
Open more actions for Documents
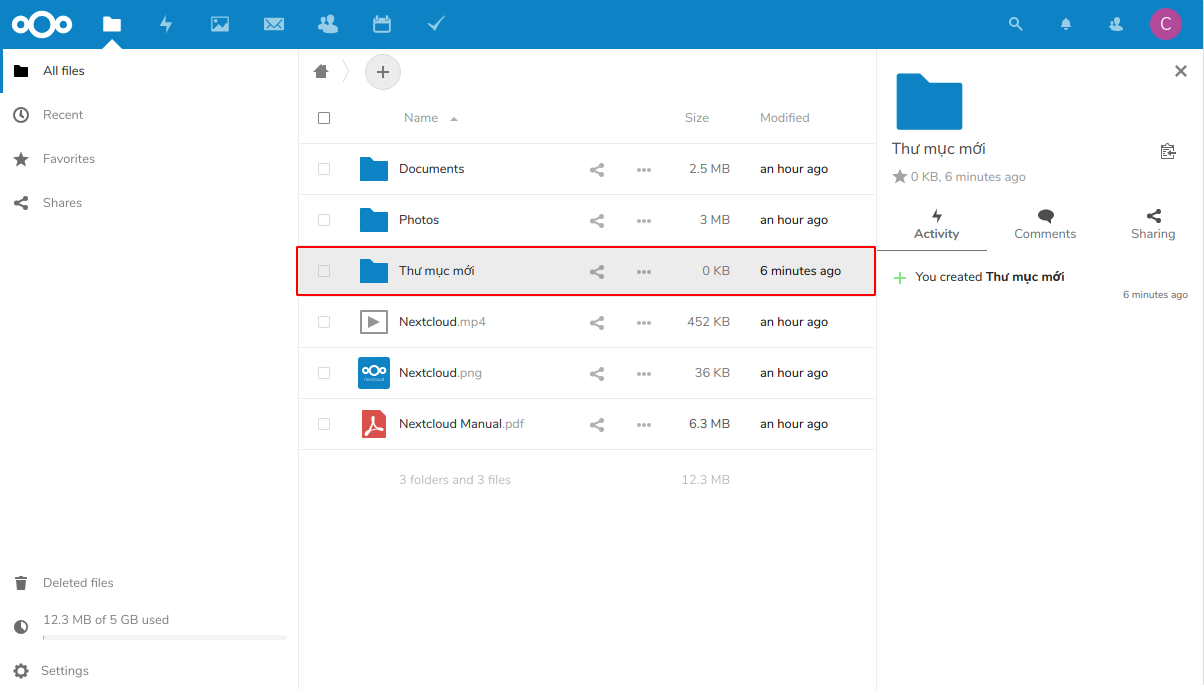coord(644,170)
